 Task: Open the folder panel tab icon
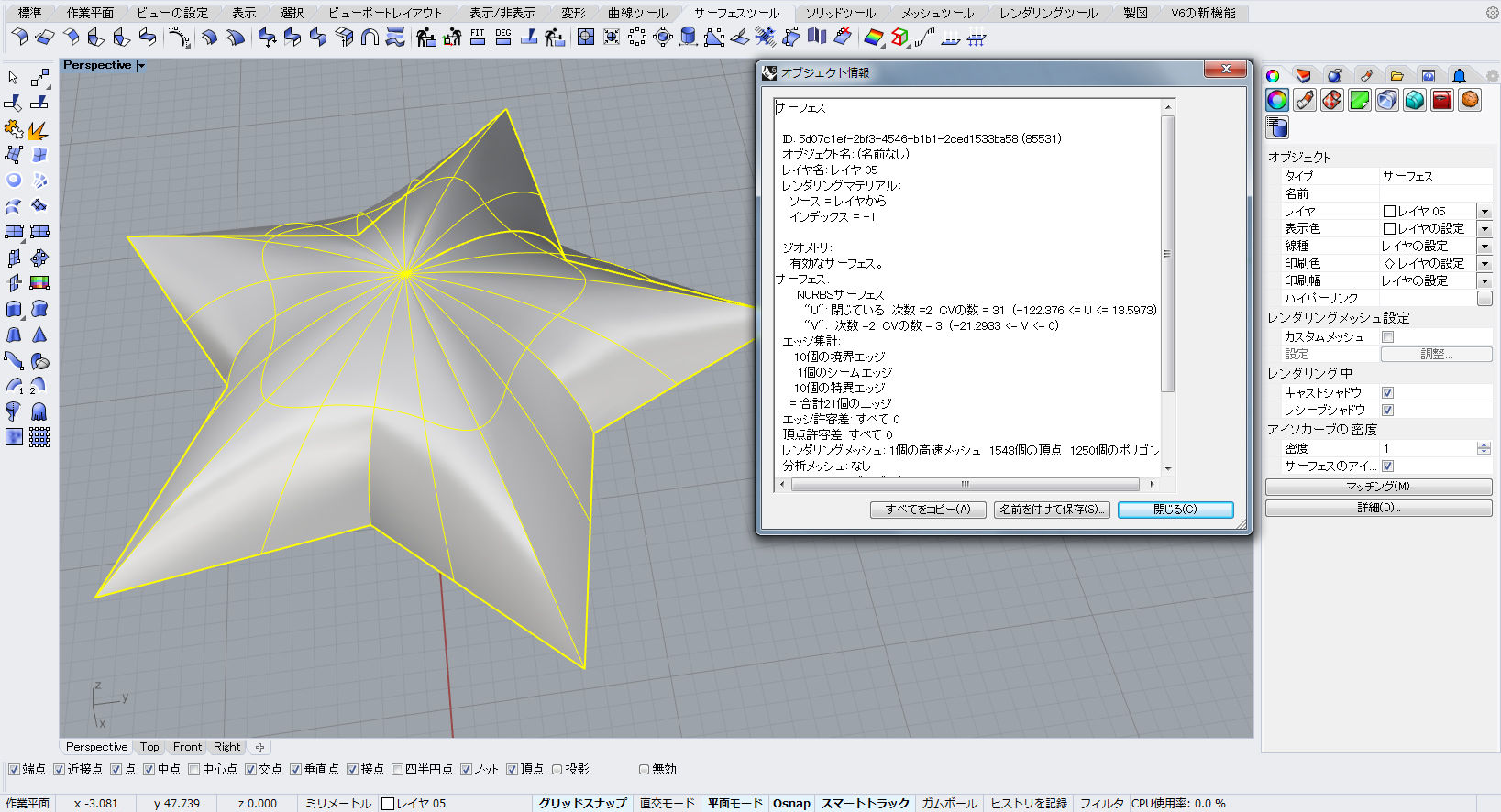click(1396, 76)
